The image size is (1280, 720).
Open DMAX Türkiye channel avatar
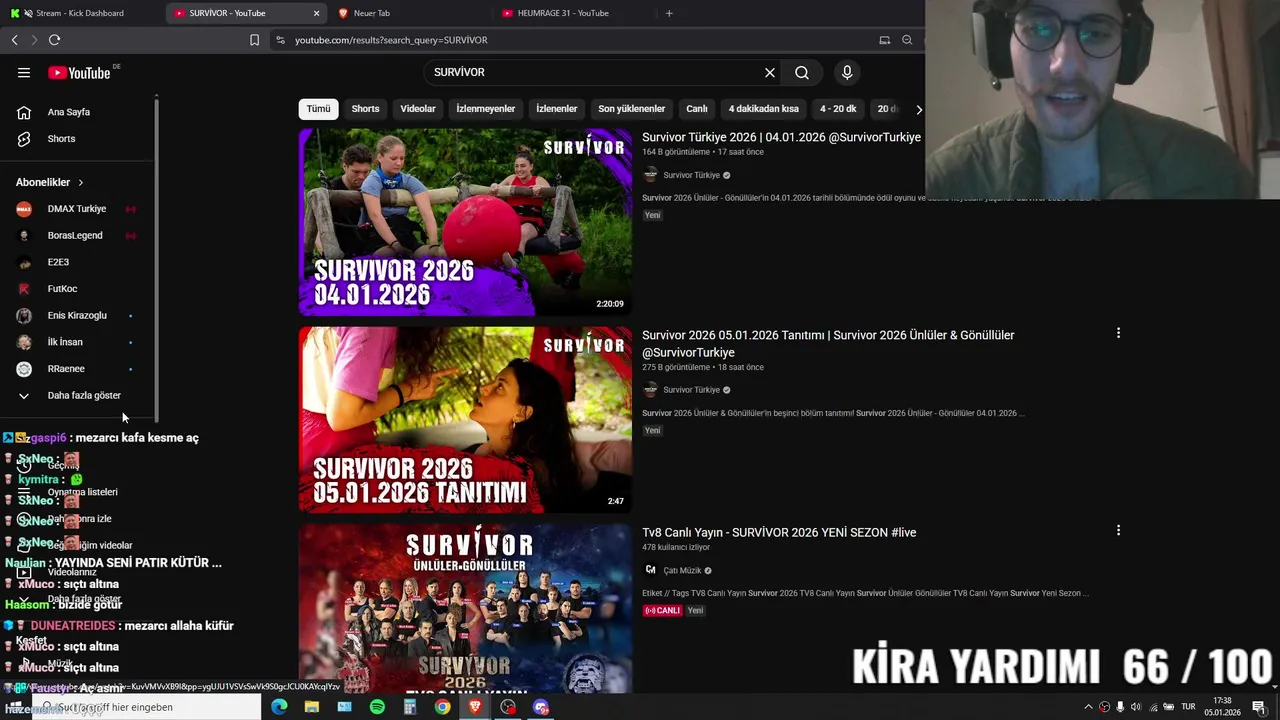click(24, 209)
